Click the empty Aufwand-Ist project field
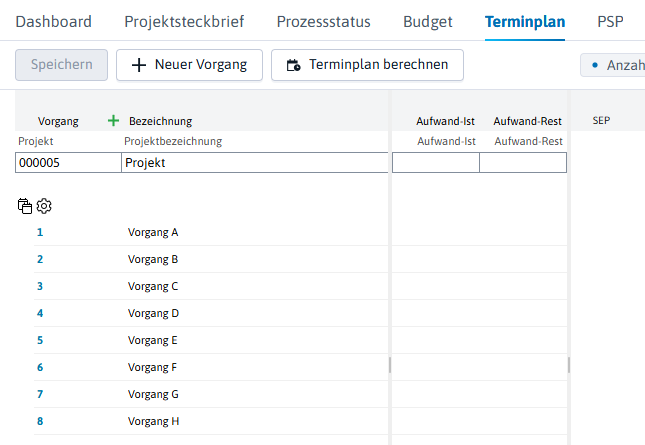Screen dimensions: 645x445 click(436, 162)
